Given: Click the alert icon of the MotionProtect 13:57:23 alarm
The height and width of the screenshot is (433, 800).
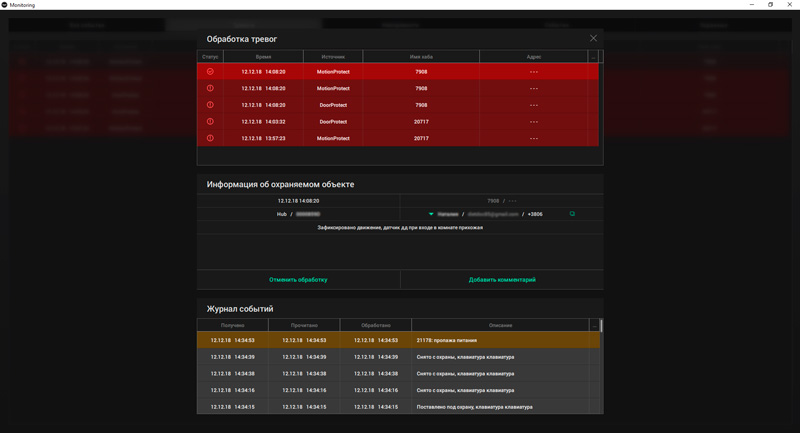Looking at the screenshot, I should [210, 138].
